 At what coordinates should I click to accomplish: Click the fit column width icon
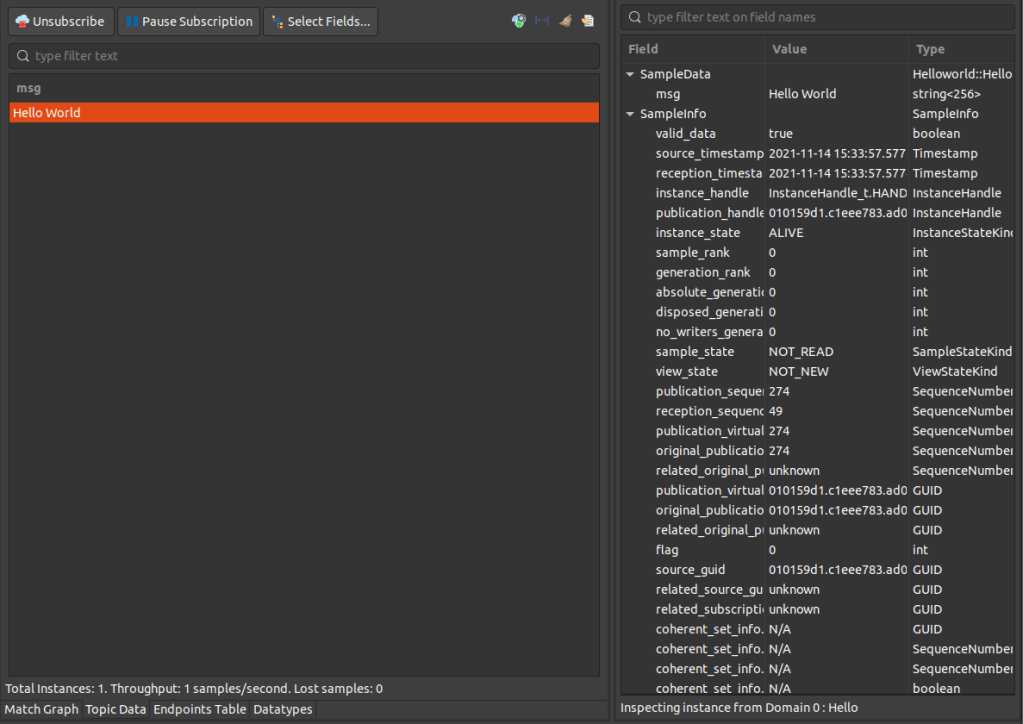(542, 21)
